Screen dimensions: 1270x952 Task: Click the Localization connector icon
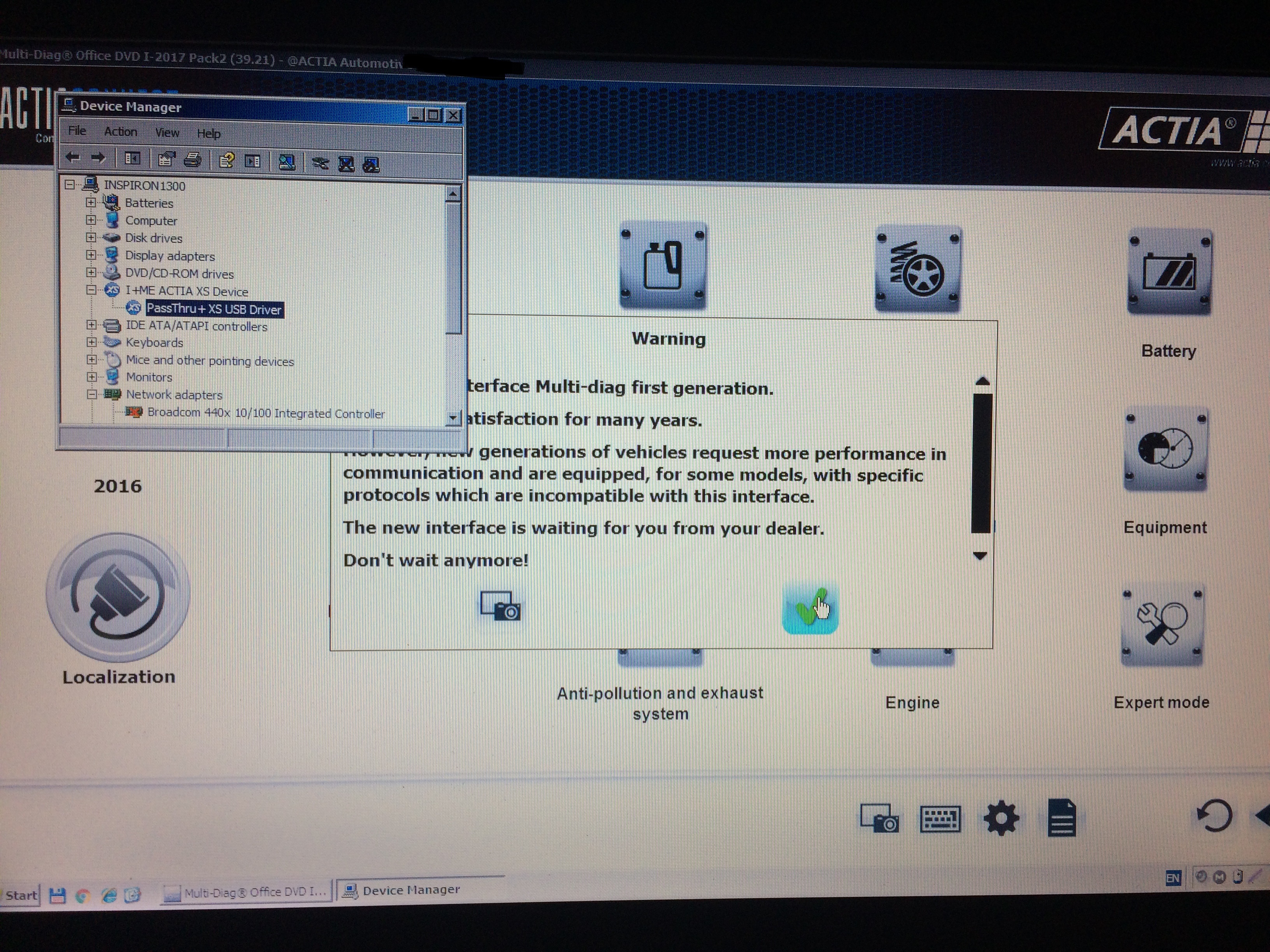click(118, 597)
